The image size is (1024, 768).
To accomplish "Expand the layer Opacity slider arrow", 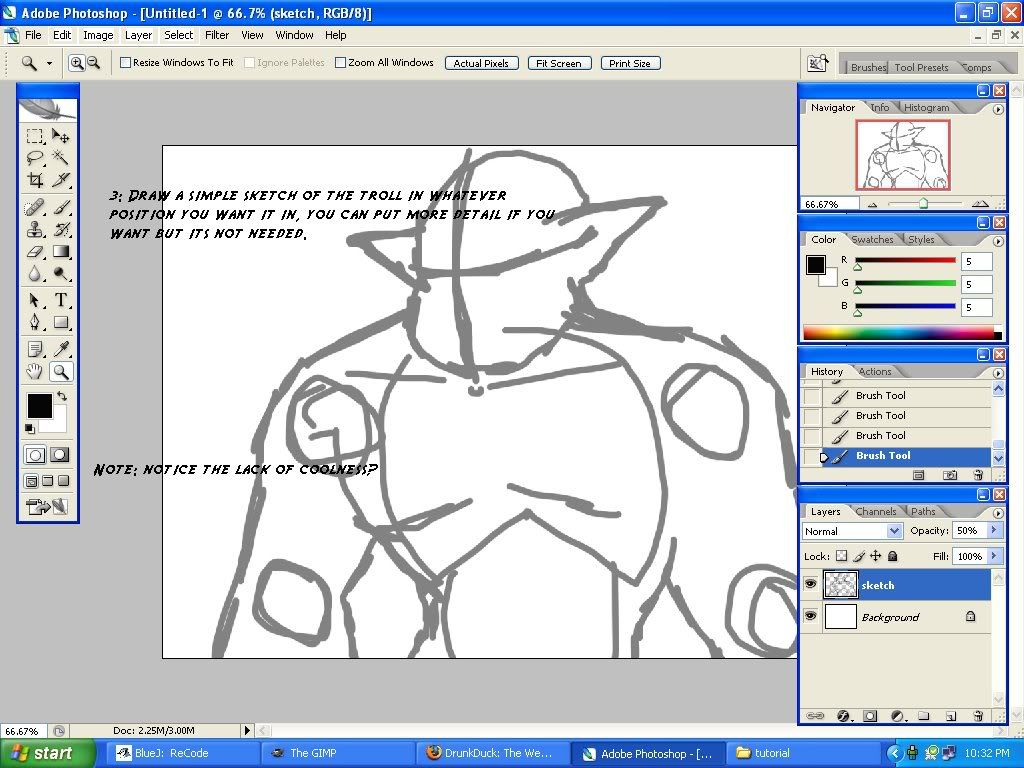I will pyautogui.click(x=994, y=531).
